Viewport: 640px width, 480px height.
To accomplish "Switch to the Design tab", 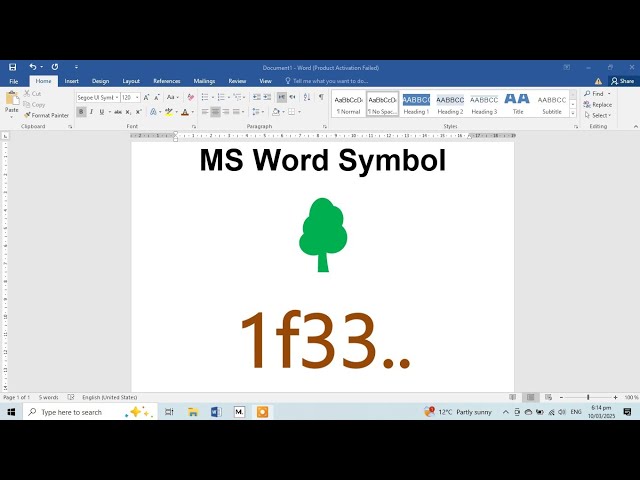I will (100, 81).
